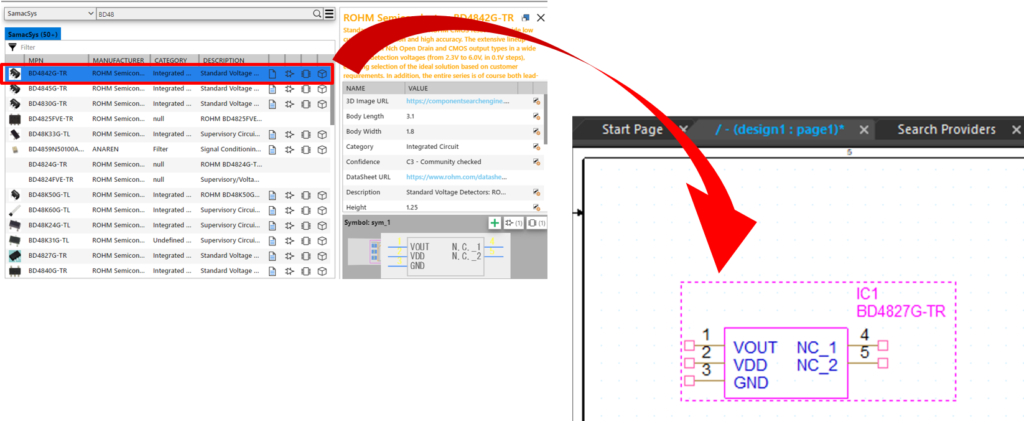Screen dimensions: 1024x421
Task: Click symbol icon in BD4842G-TR row
Action: pos(289,74)
